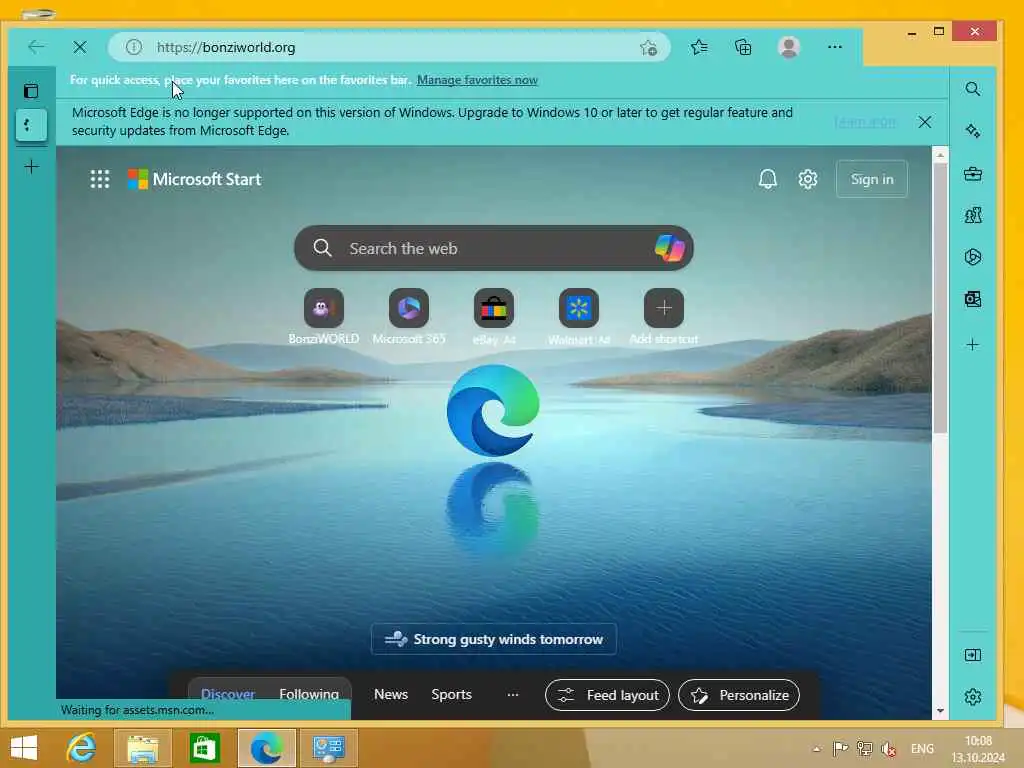Open the muted volume tray icon
Image resolution: width=1024 pixels, height=768 pixels.
coord(888,748)
